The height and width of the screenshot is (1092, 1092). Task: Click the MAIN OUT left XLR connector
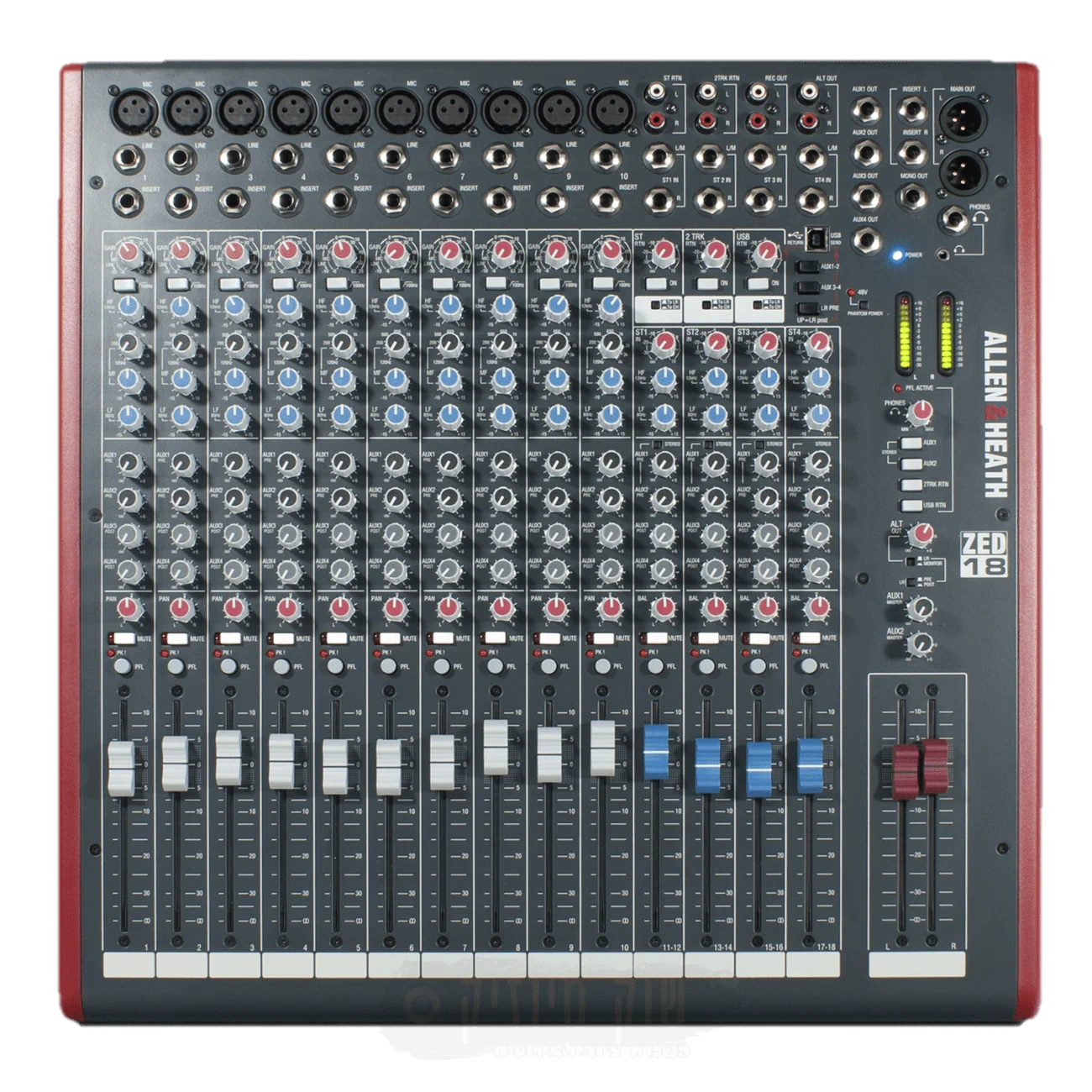click(962, 117)
